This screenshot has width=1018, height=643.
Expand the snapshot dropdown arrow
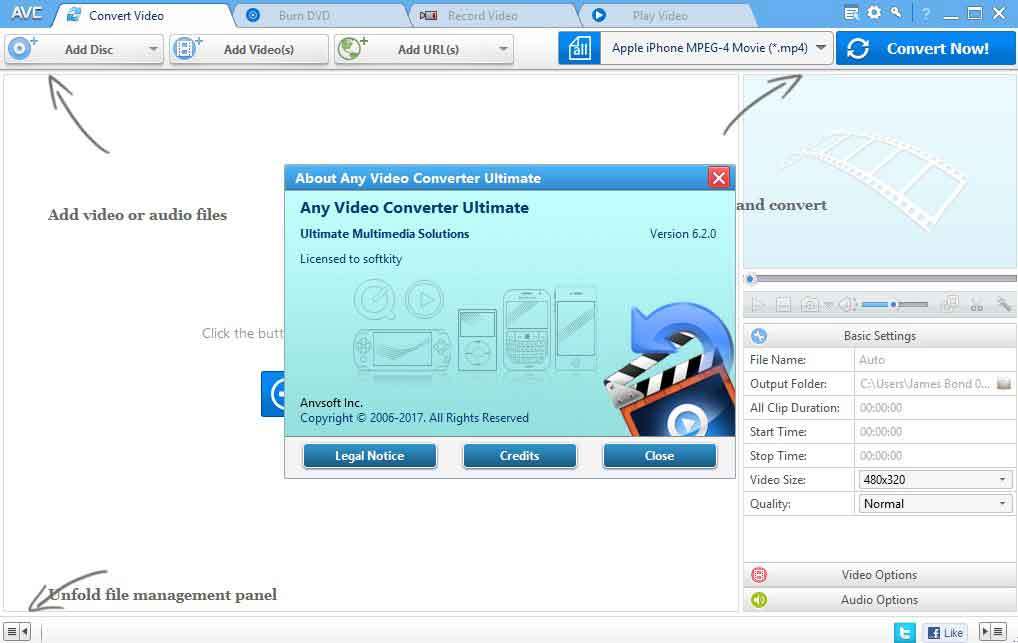[x=828, y=304]
